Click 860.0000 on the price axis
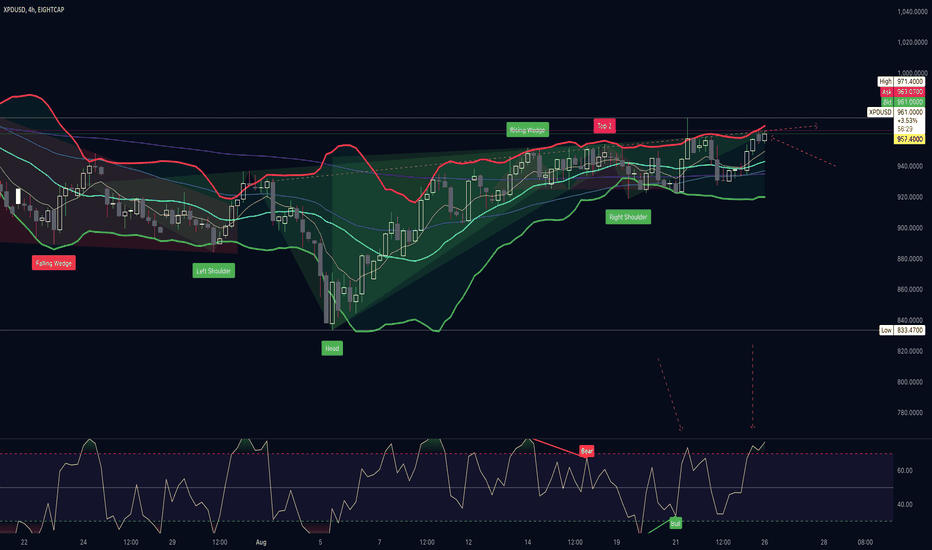The image size is (932, 550). click(x=909, y=290)
